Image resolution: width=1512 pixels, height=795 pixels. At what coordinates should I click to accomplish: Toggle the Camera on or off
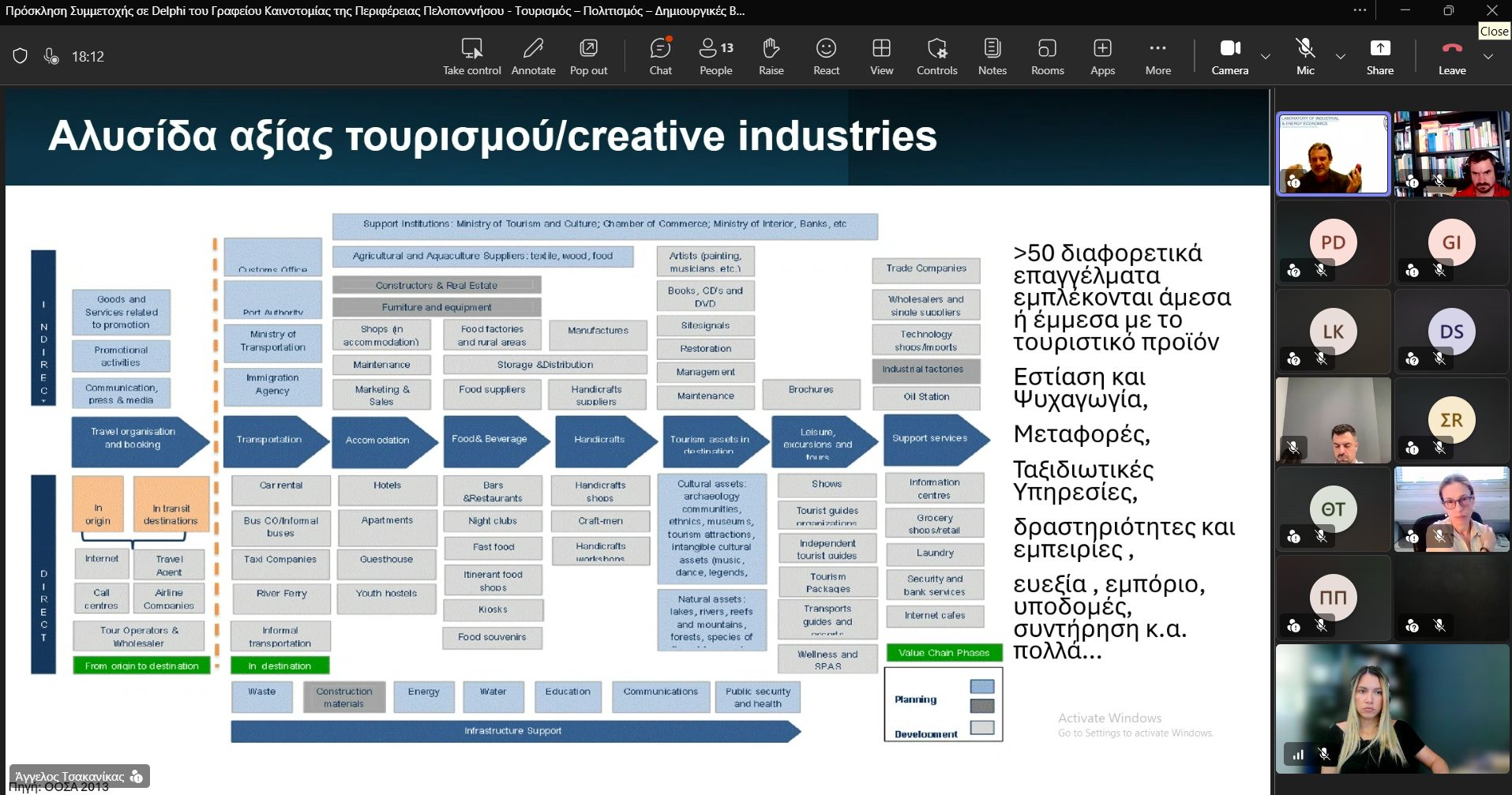1229,56
